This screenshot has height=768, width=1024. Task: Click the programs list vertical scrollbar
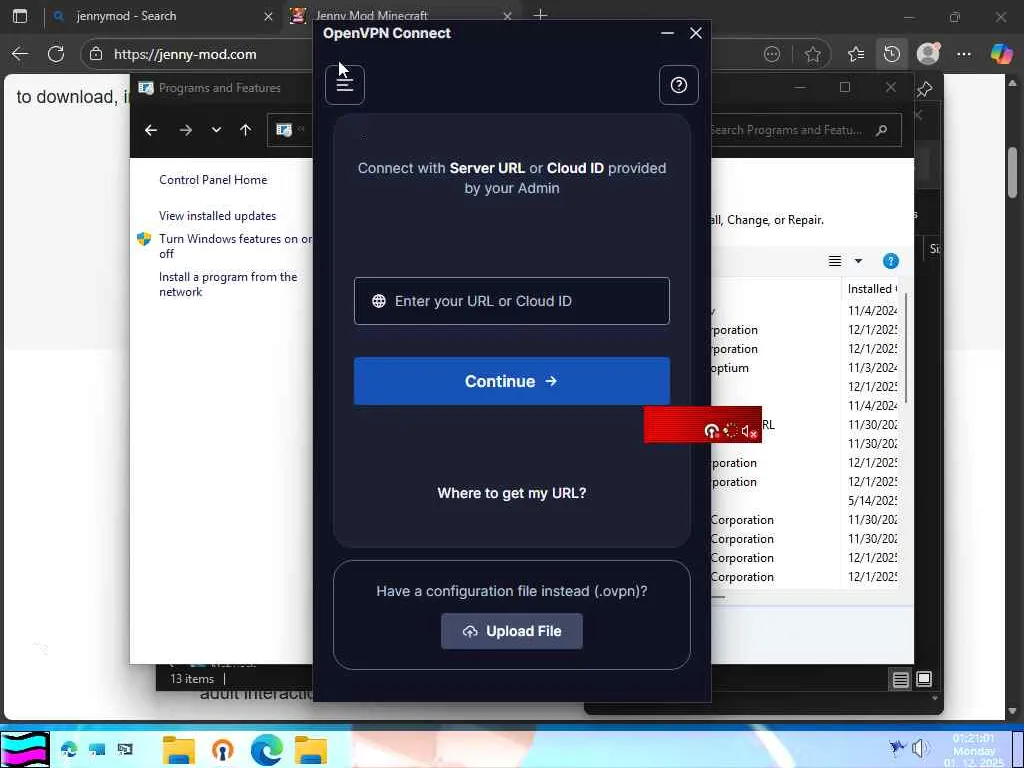tap(906, 348)
